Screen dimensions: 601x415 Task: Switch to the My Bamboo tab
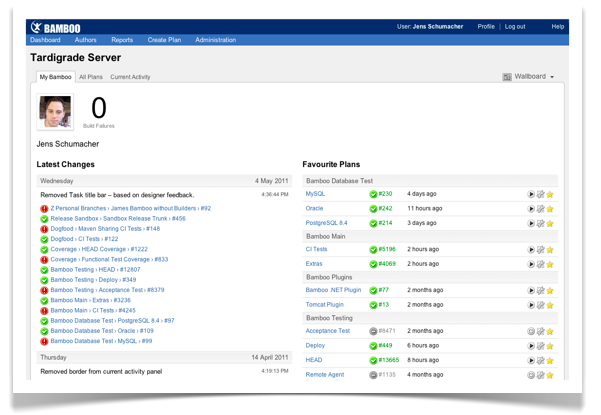point(56,77)
